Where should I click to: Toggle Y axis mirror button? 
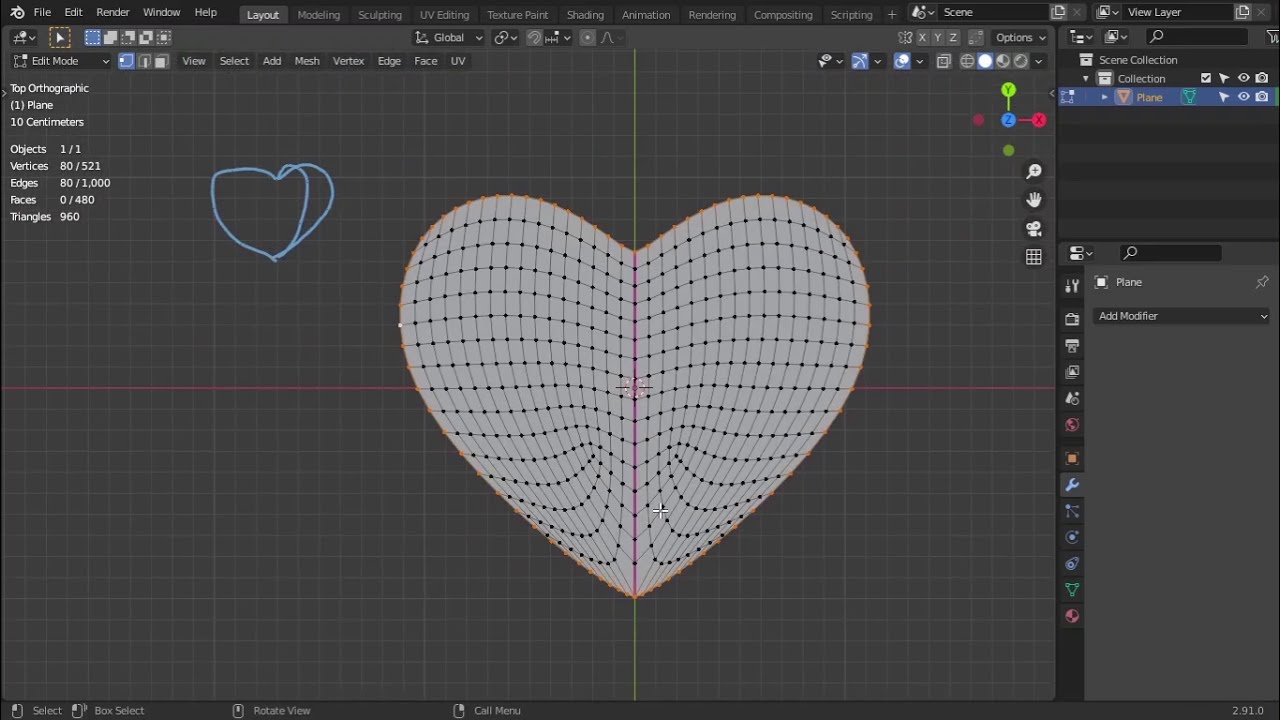click(x=937, y=37)
